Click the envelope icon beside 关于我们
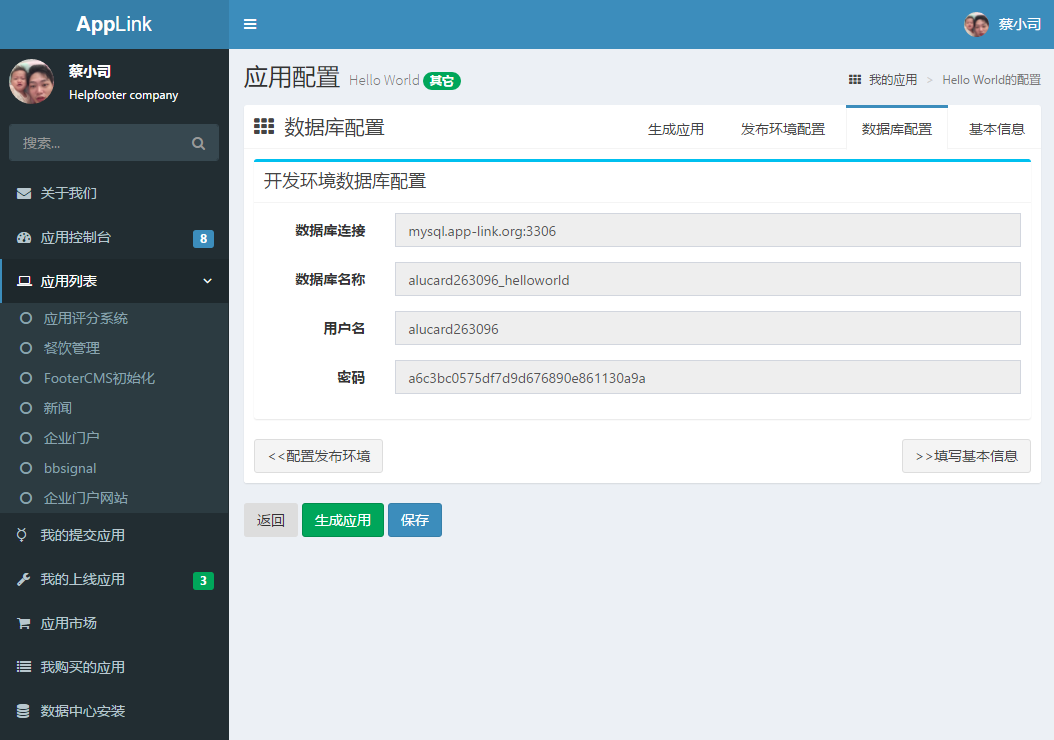 click(x=24, y=194)
